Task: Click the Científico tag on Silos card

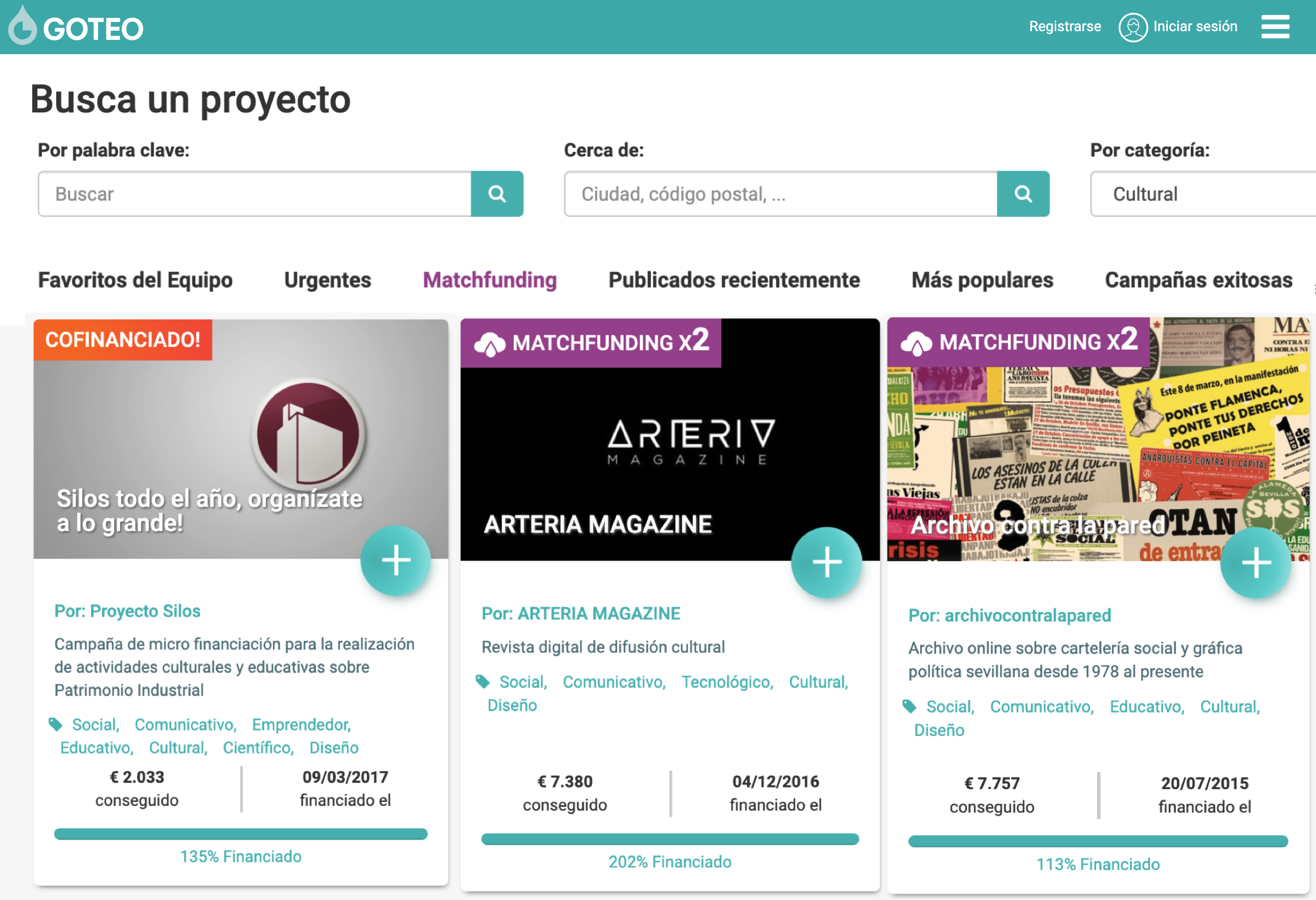Action: (x=258, y=747)
